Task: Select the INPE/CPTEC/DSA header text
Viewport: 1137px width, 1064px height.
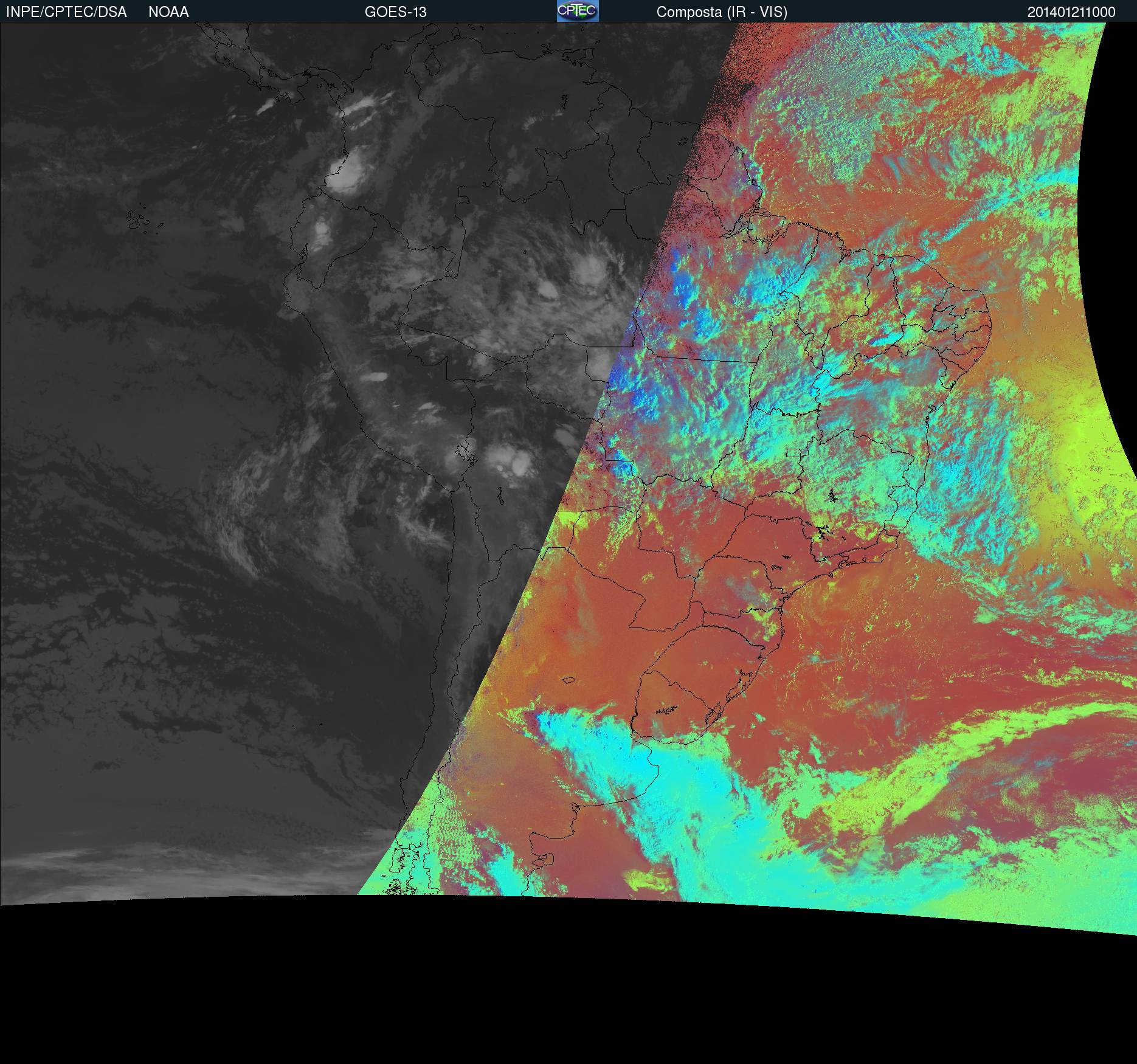Action: [66, 12]
